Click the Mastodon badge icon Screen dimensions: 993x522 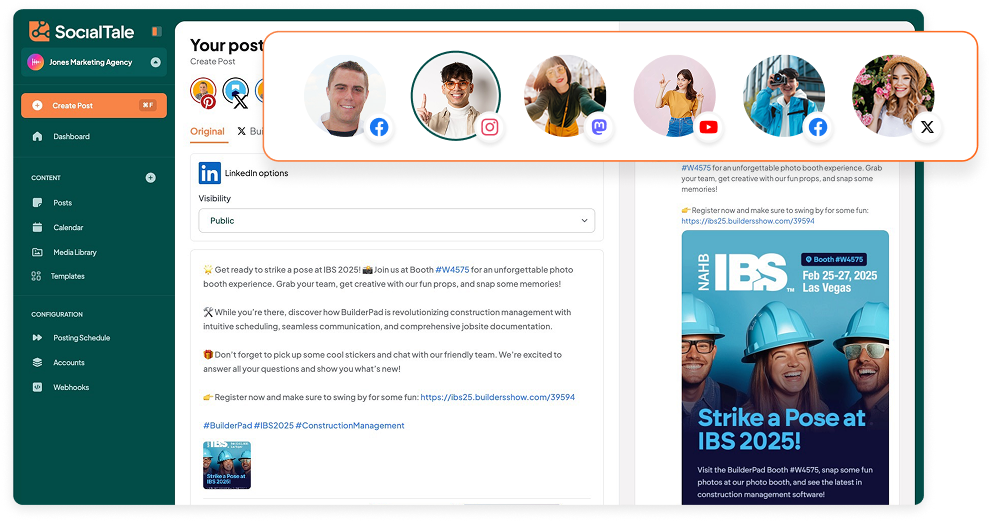click(x=599, y=127)
